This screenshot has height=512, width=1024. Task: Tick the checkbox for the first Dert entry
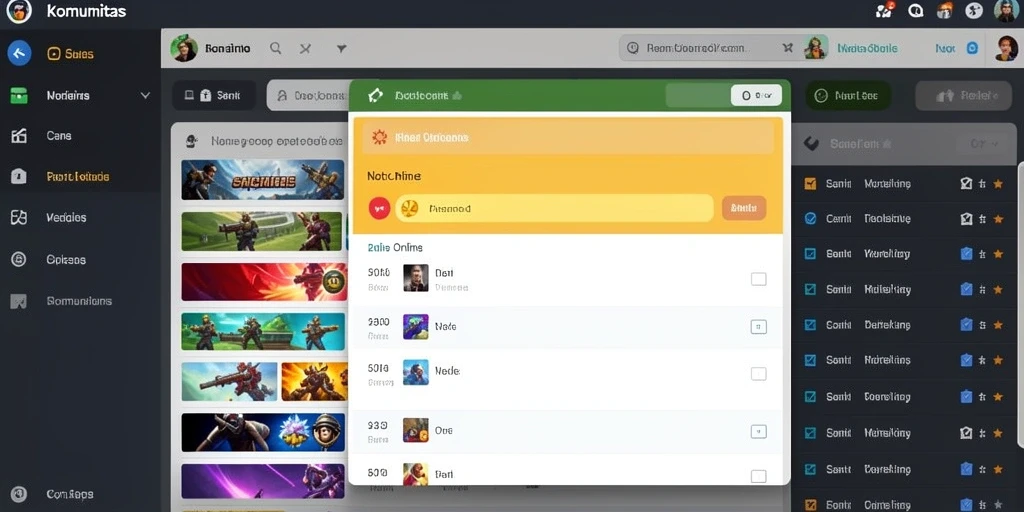coord(758,280)
